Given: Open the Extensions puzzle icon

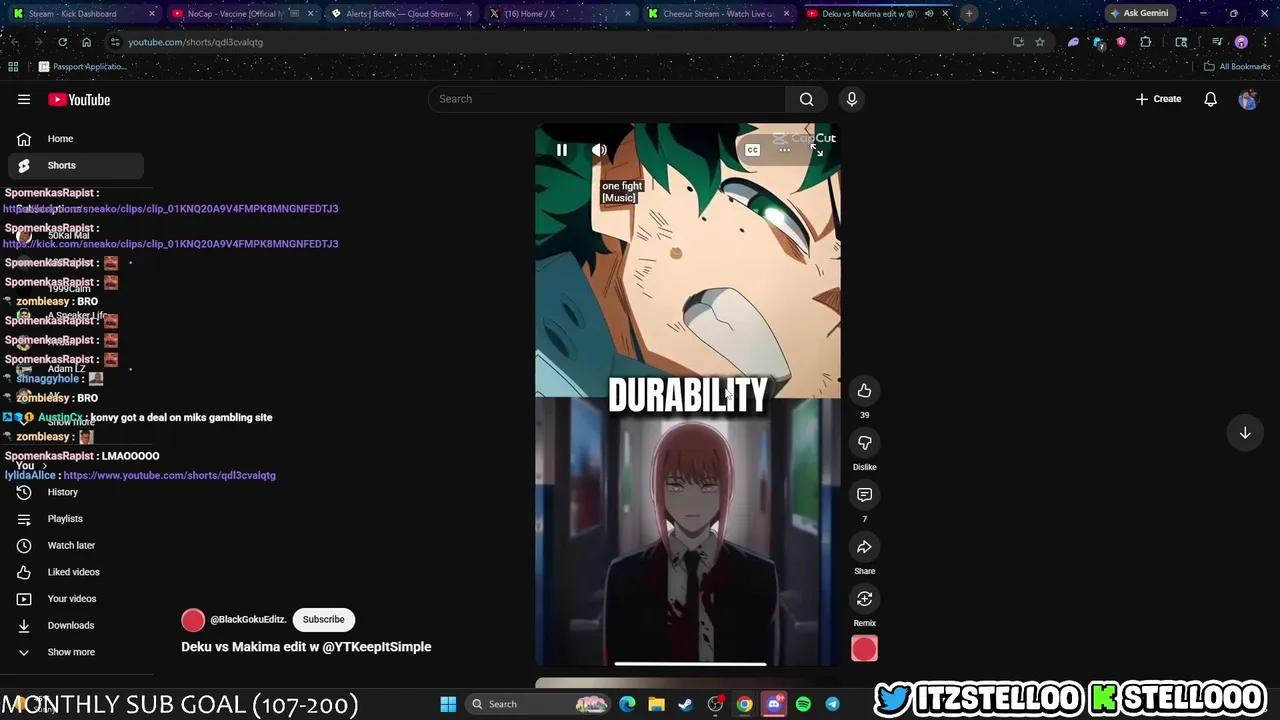Looking at the screenshot, I should [x=1146, y=42].
